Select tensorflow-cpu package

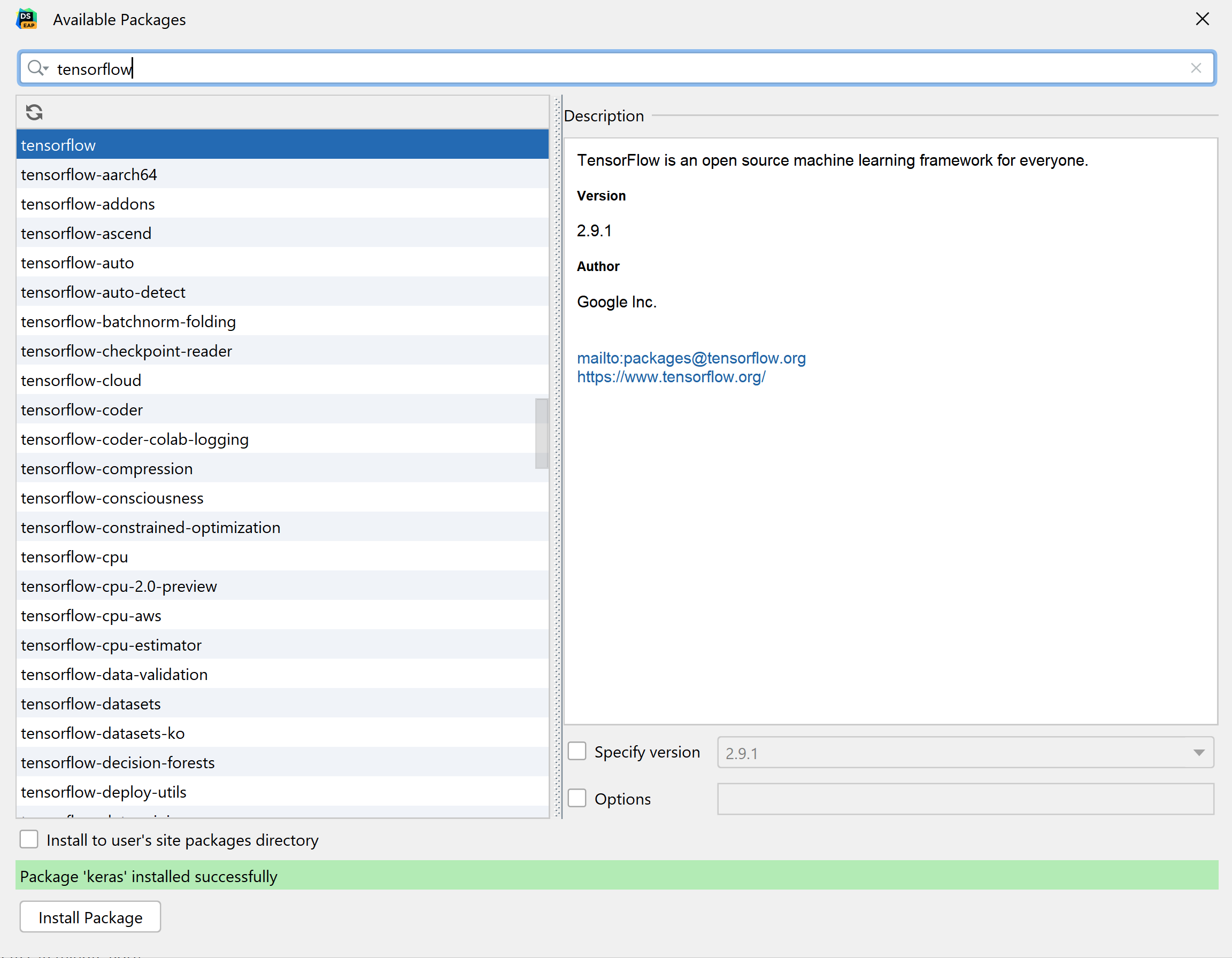coord(282,557)
